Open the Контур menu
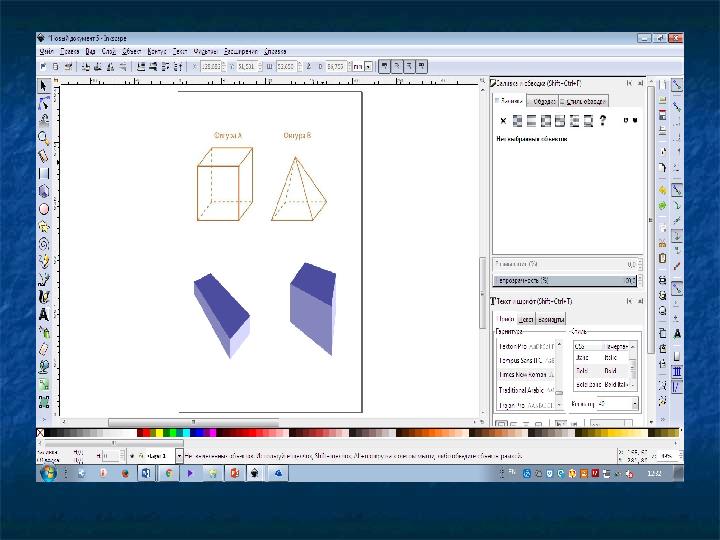Image resolution: width=720 pixels, height=540 pixels. [x=157, y=51]
